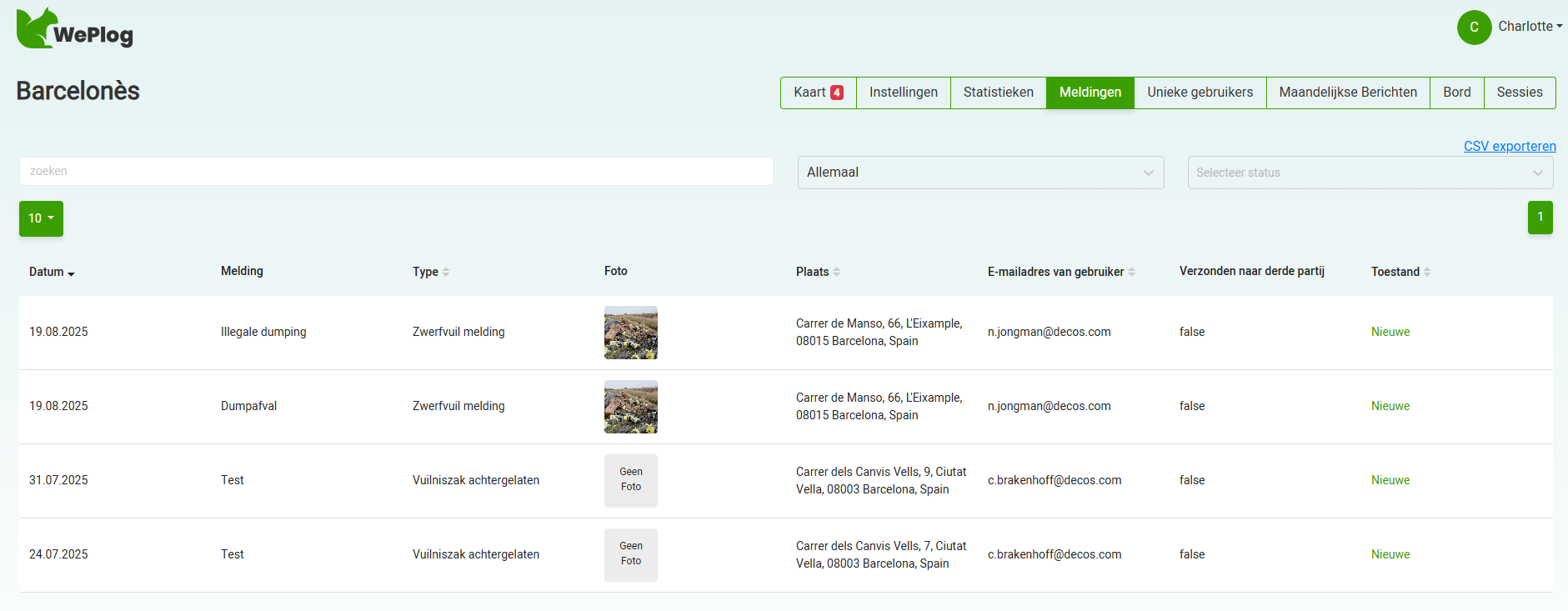Sort by Plaats column sort icon
The width and height of the screenshot is (1568, 611).
(x=836, y=272)
